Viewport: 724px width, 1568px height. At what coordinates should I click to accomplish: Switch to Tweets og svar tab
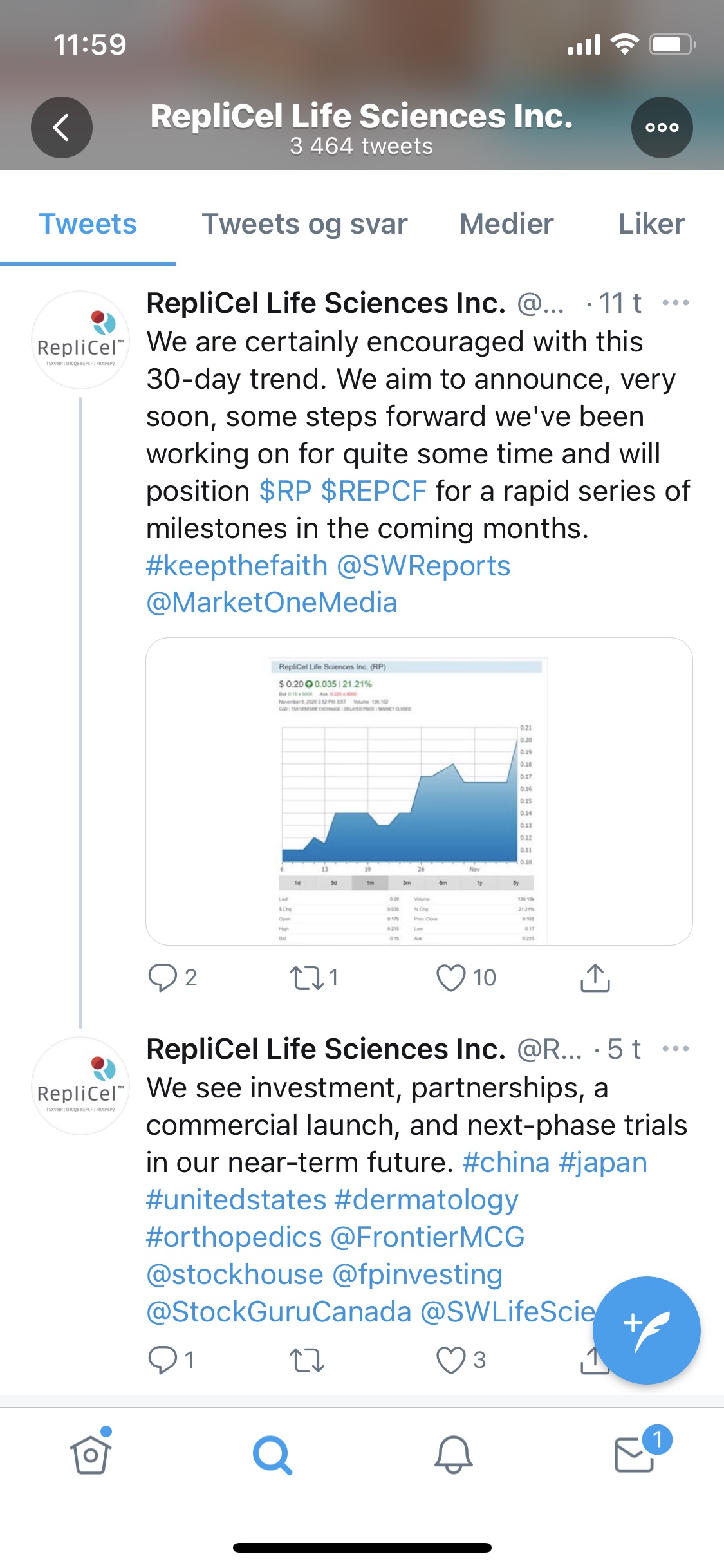(304, 224)
